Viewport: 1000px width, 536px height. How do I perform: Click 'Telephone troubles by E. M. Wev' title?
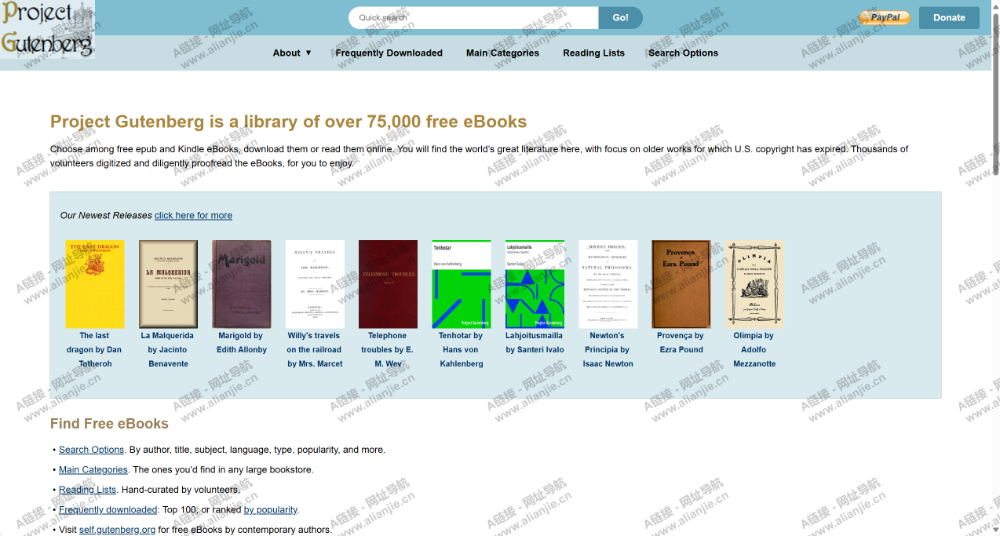(387, 350)
